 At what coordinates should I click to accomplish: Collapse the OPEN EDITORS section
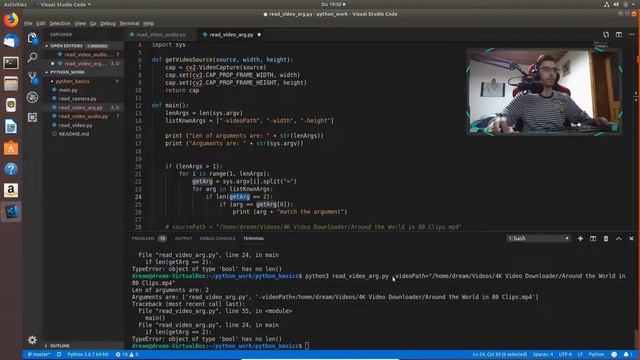[x=84, y=46]
